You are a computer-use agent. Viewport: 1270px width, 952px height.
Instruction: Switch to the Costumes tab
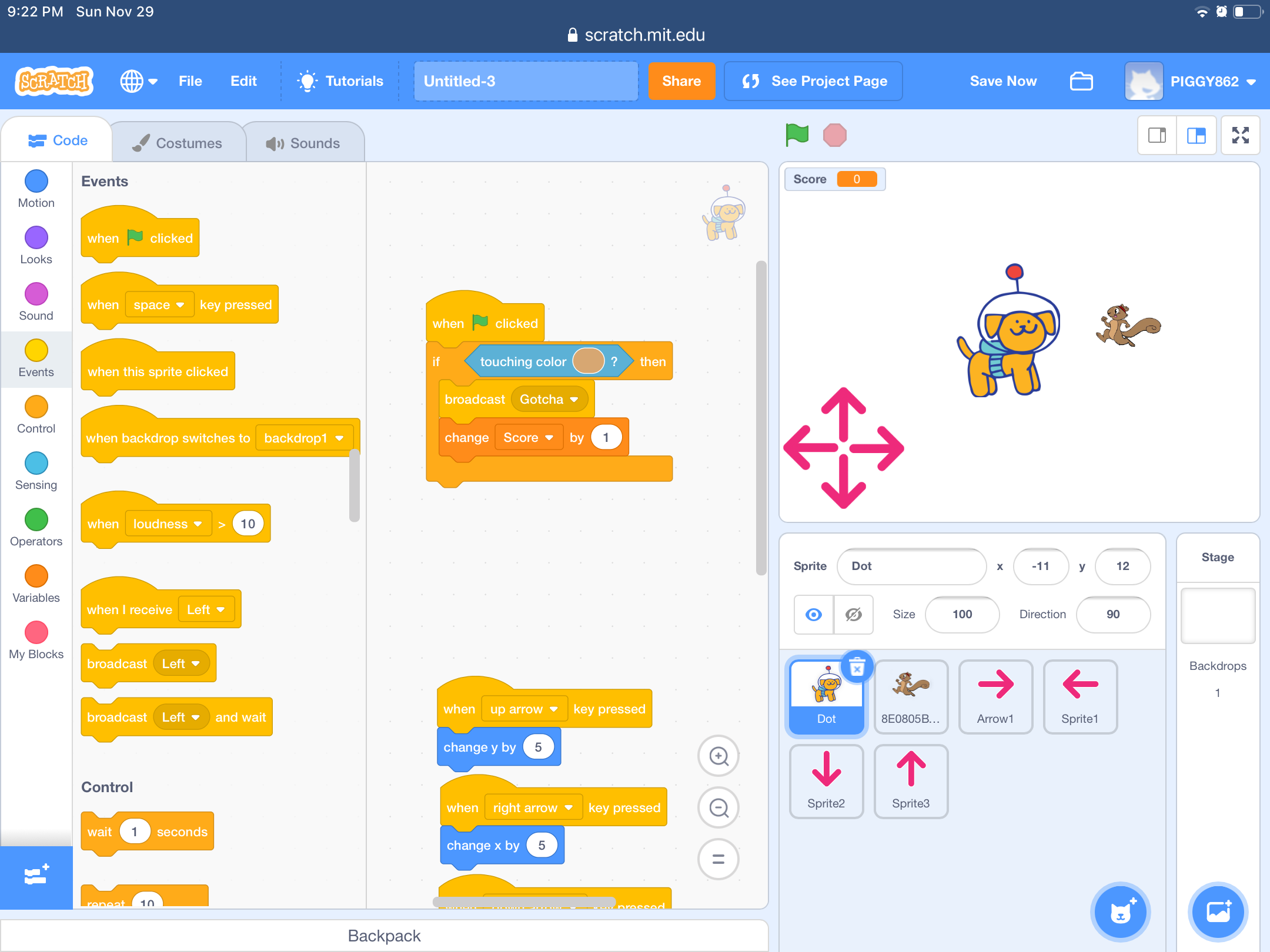[178, 143]
